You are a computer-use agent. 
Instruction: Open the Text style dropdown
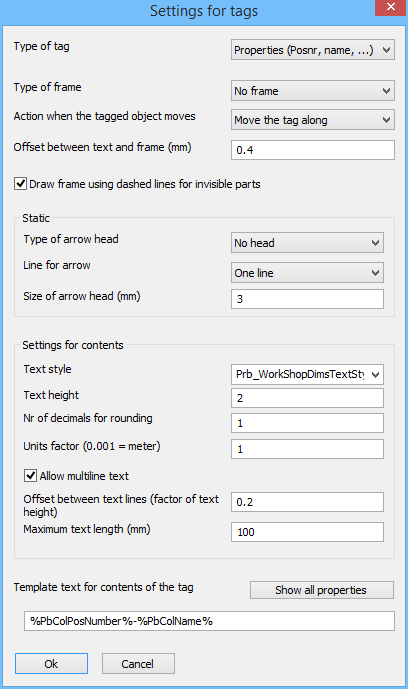(307, 374)
